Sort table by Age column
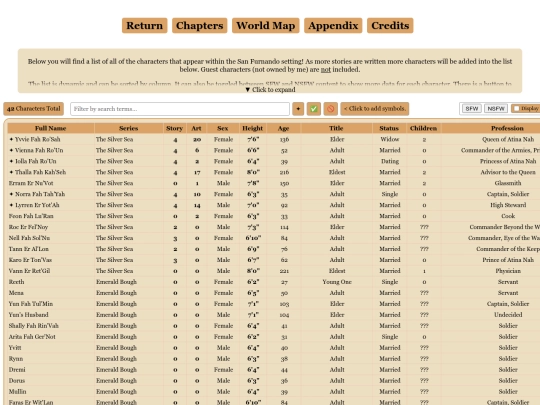 click(x=283, y=128)
